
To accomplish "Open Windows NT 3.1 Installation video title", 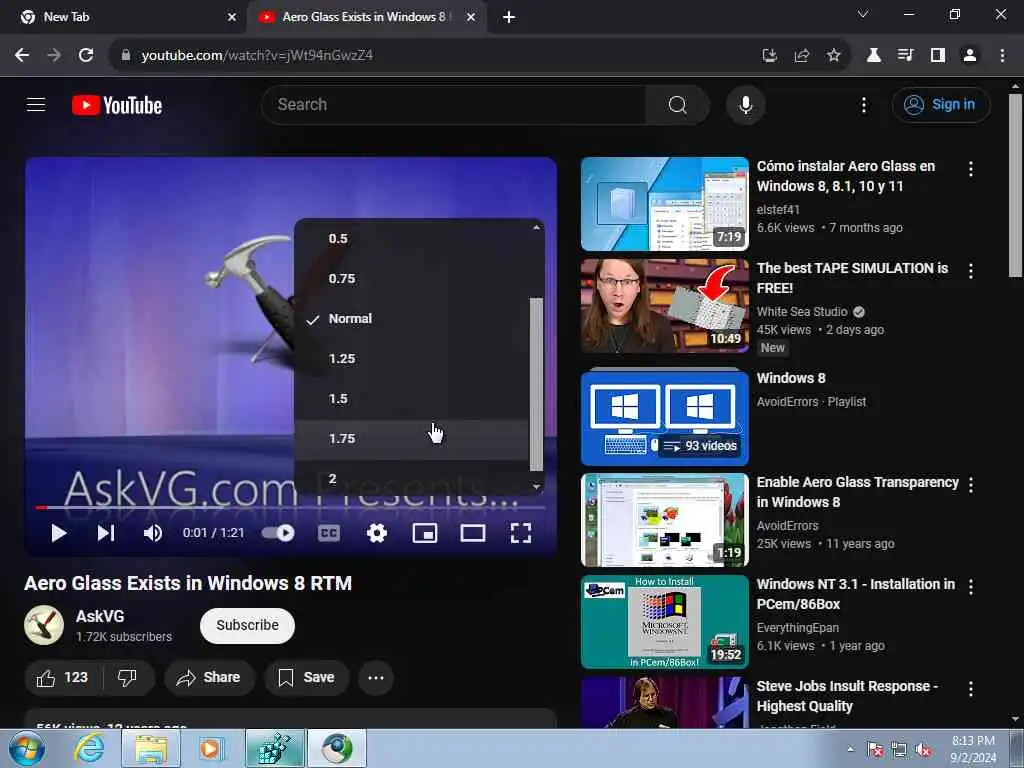I will [856, 594].
